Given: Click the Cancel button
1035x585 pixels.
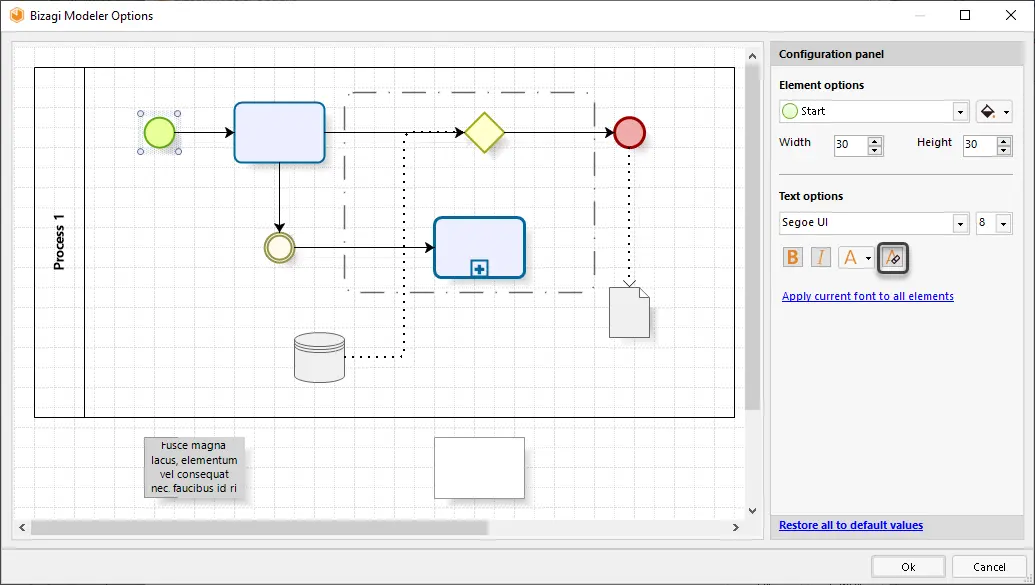Looking at the screenshot, I should (989, 567).
